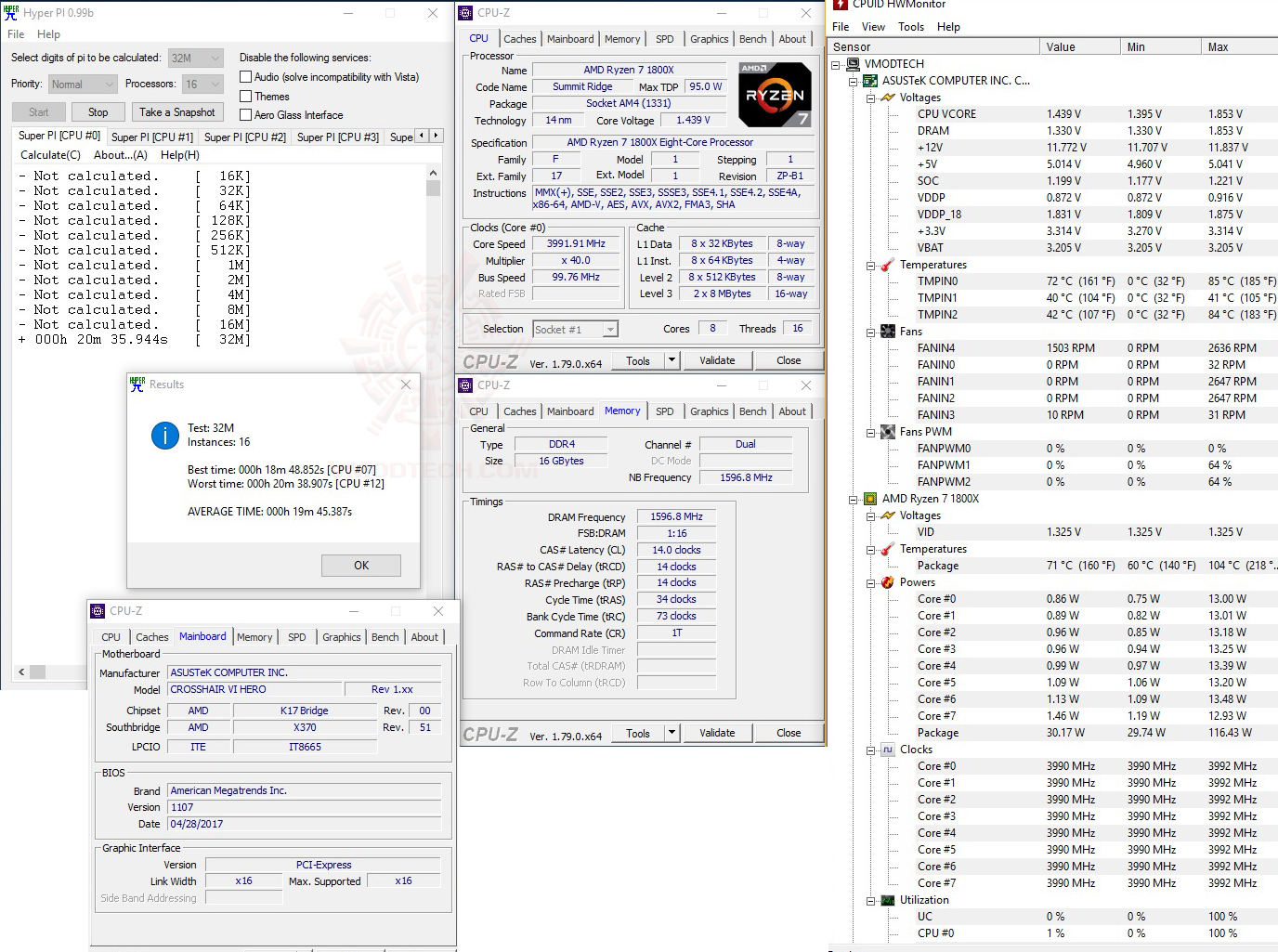The height and width of the screenshot is (952, 1278).
Task: Click the Value column header in HWMonitor
Action: [1080, 46]
